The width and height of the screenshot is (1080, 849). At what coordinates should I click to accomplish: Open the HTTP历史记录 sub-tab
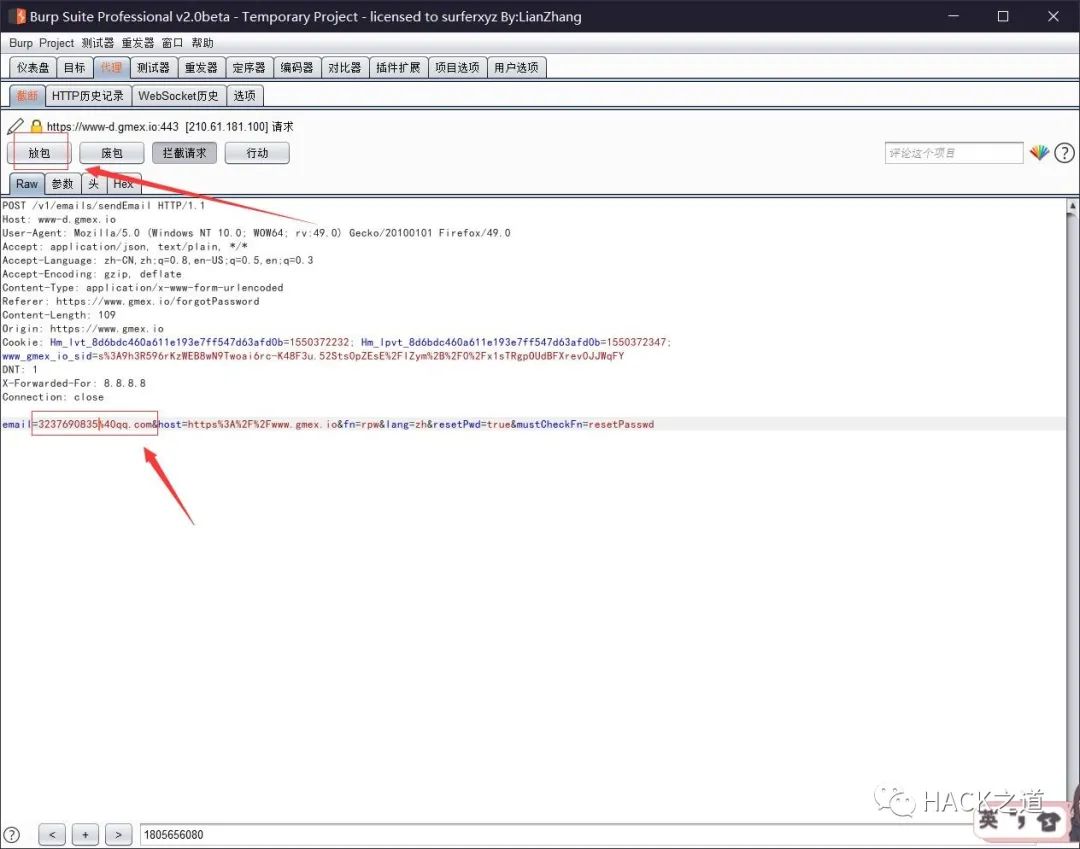pyautogui.click(x=87, y=96)
